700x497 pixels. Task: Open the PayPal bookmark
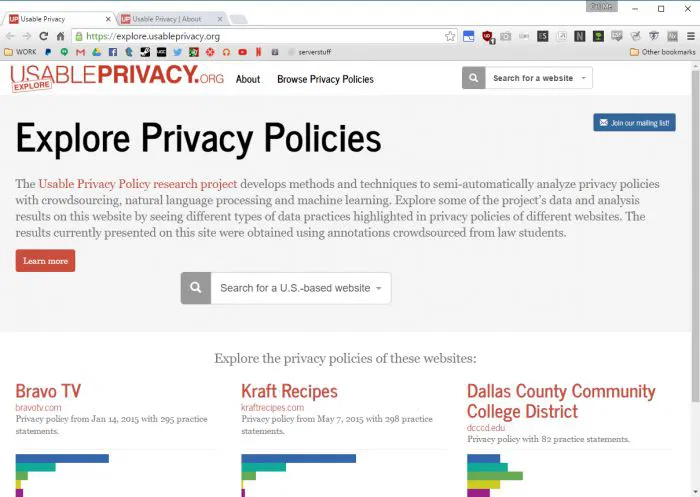tap(48, 52)
